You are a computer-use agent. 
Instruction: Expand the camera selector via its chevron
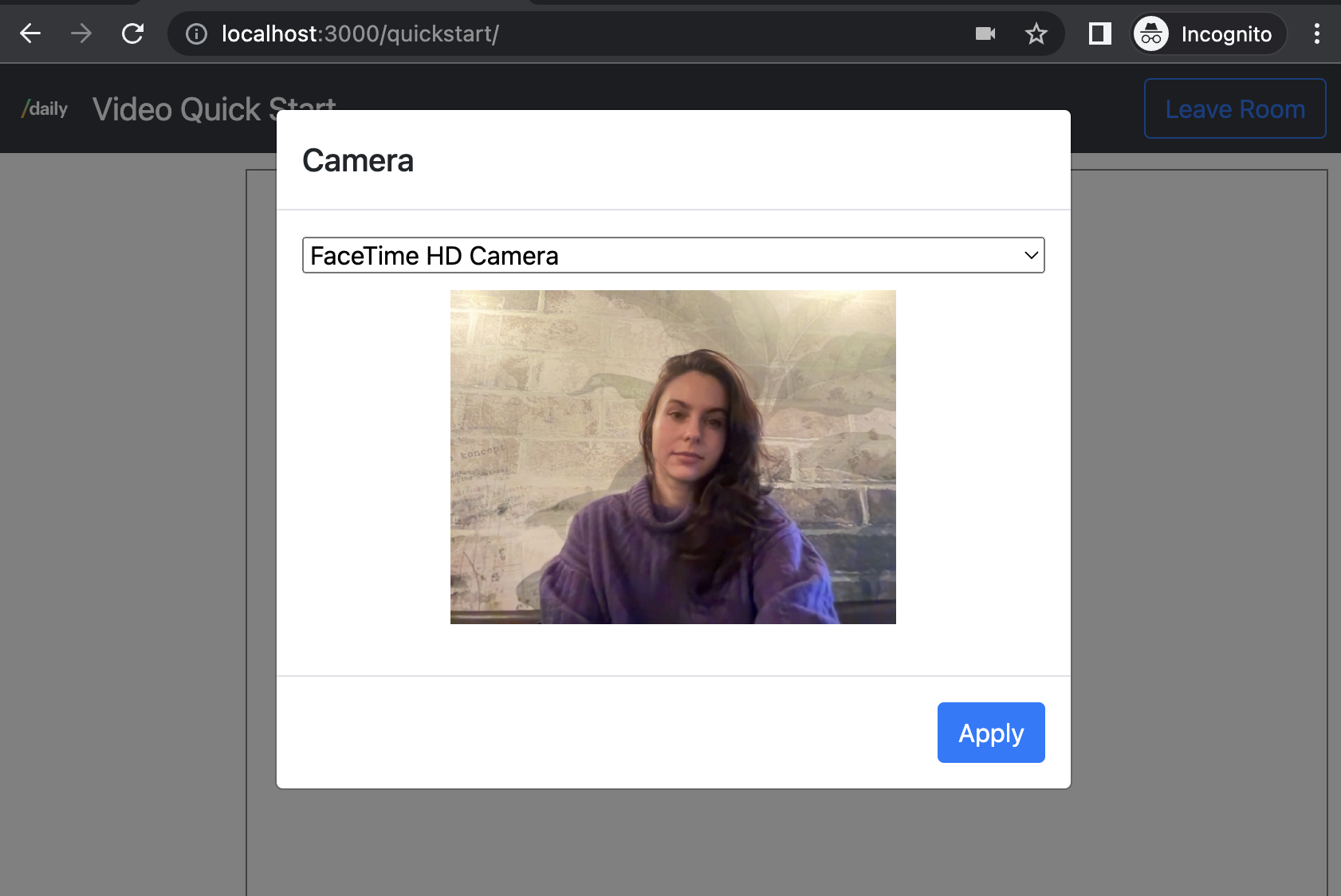(x=1032, y=255)
